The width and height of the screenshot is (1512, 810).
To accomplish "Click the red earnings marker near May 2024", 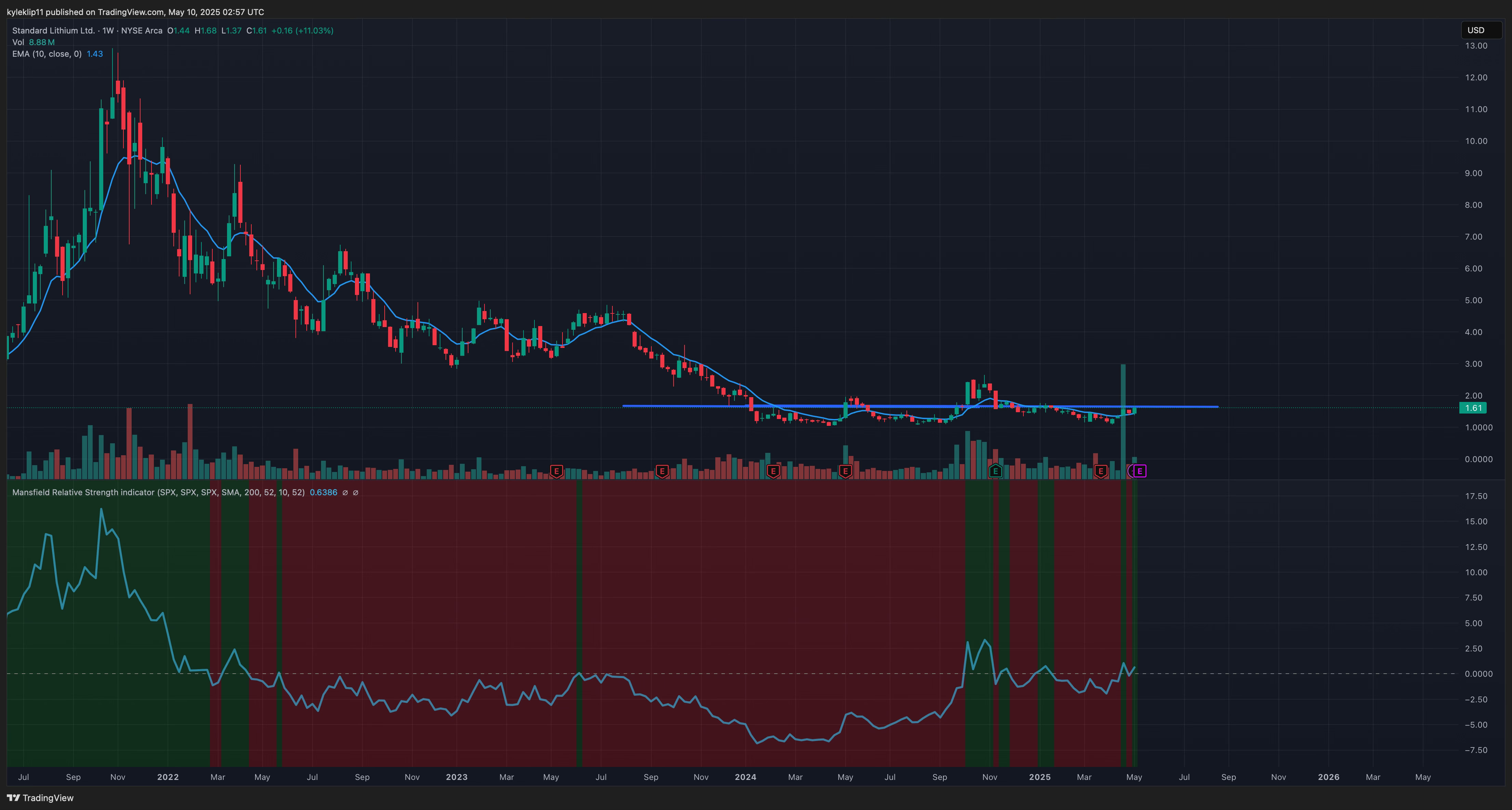I will click(845, 471).
